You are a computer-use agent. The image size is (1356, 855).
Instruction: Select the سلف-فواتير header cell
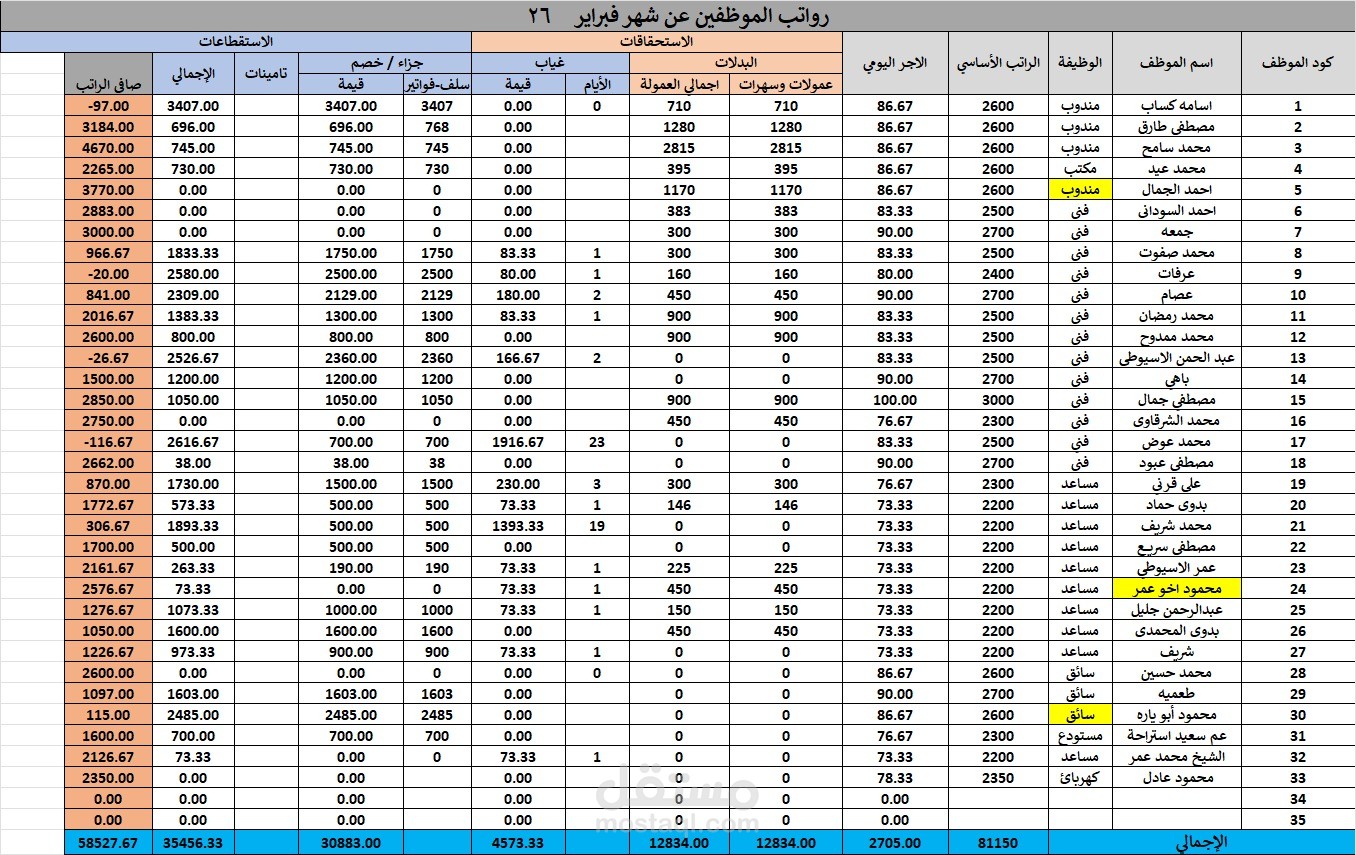pyautogui.click(x=437, y=84)
